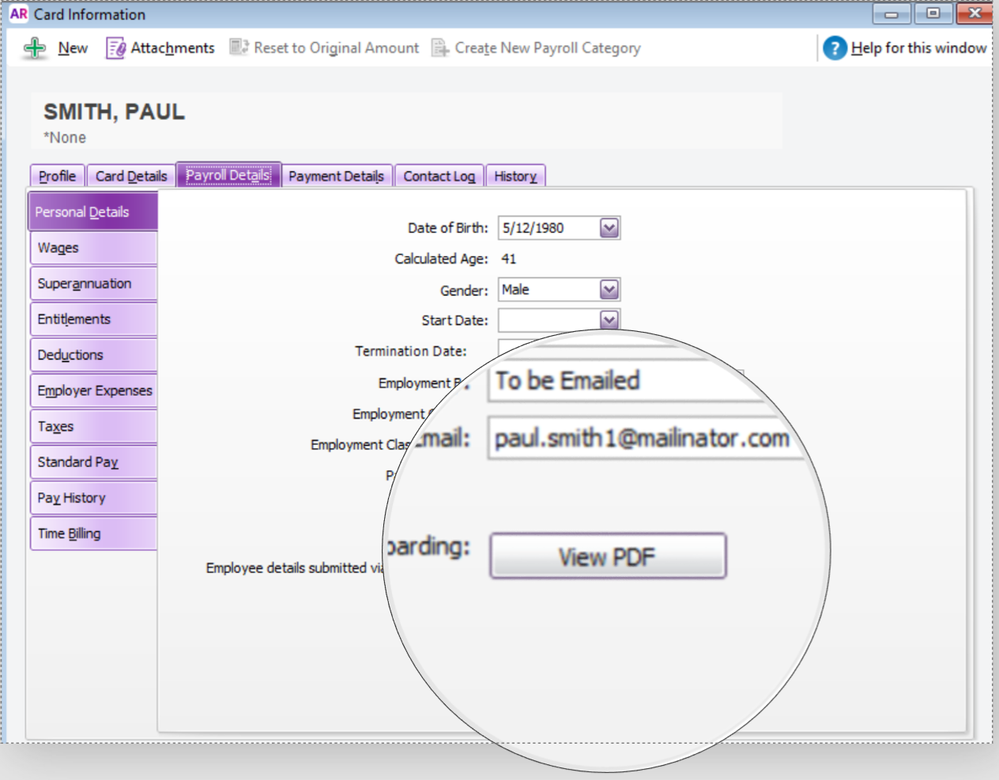
Task: Click the AR application icon in title bar
Action: click(x=18, y=14)
